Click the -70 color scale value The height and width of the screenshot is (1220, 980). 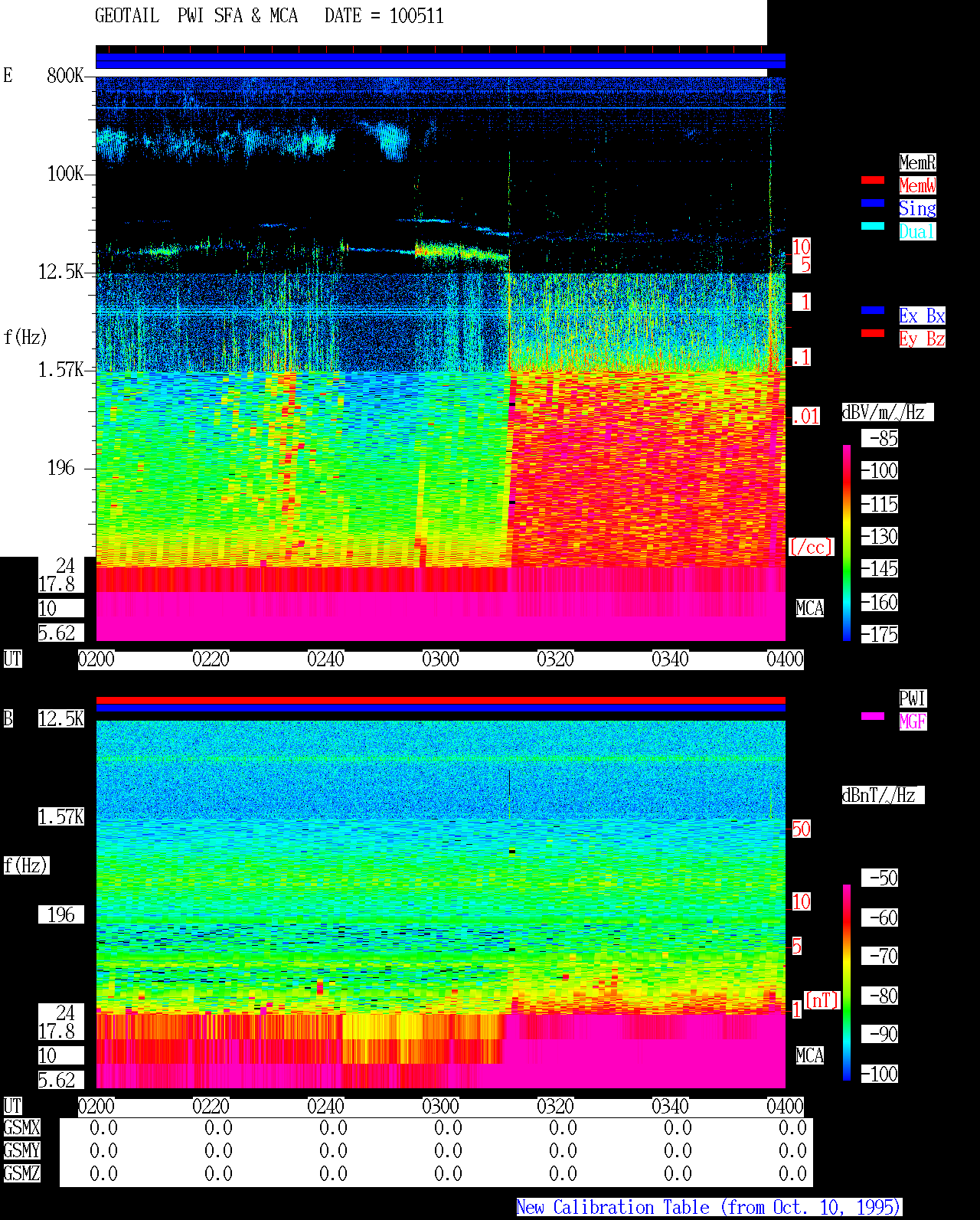pos(880,956)
